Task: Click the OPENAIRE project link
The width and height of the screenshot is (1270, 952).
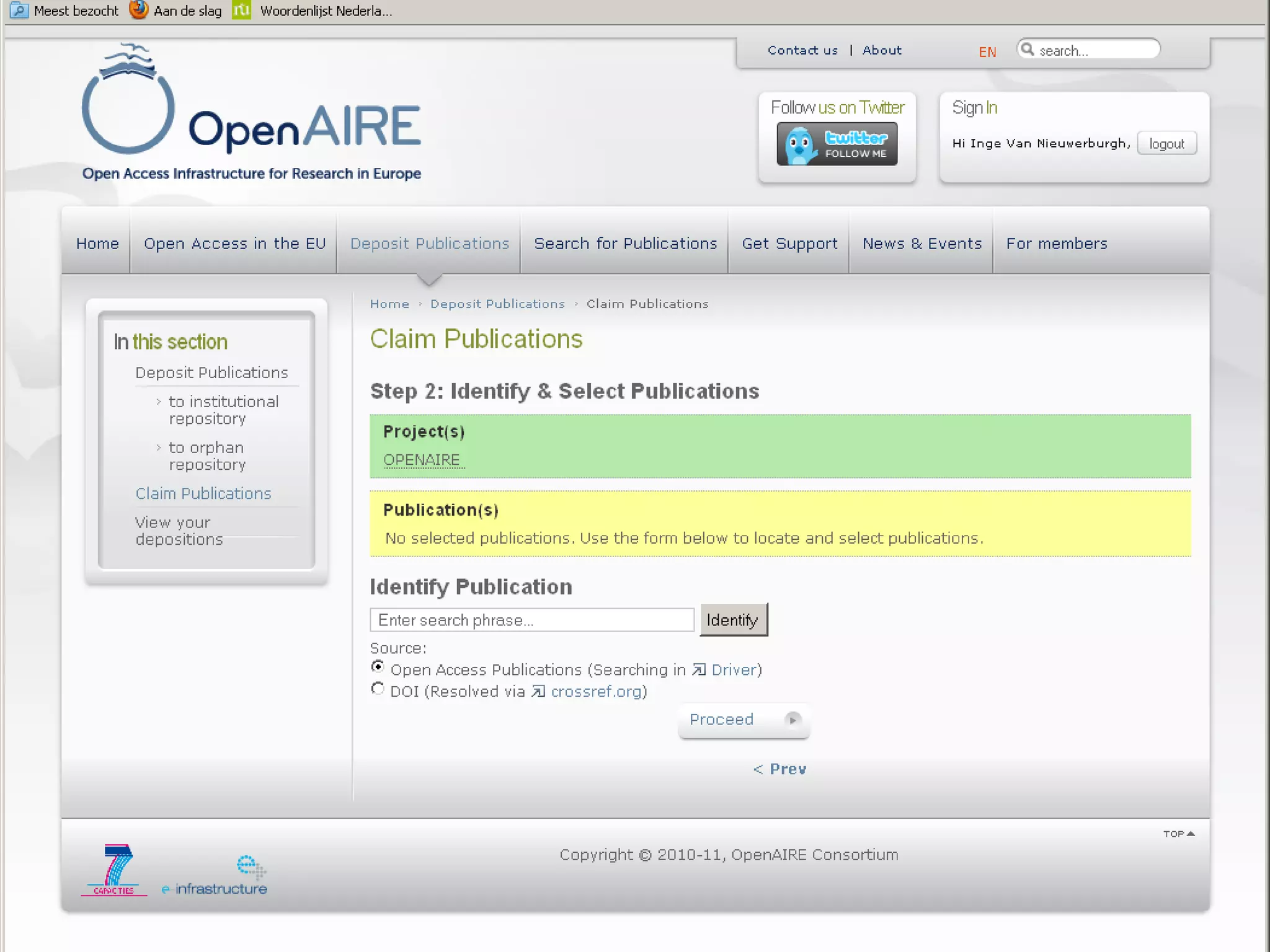Action: (424, 460)
